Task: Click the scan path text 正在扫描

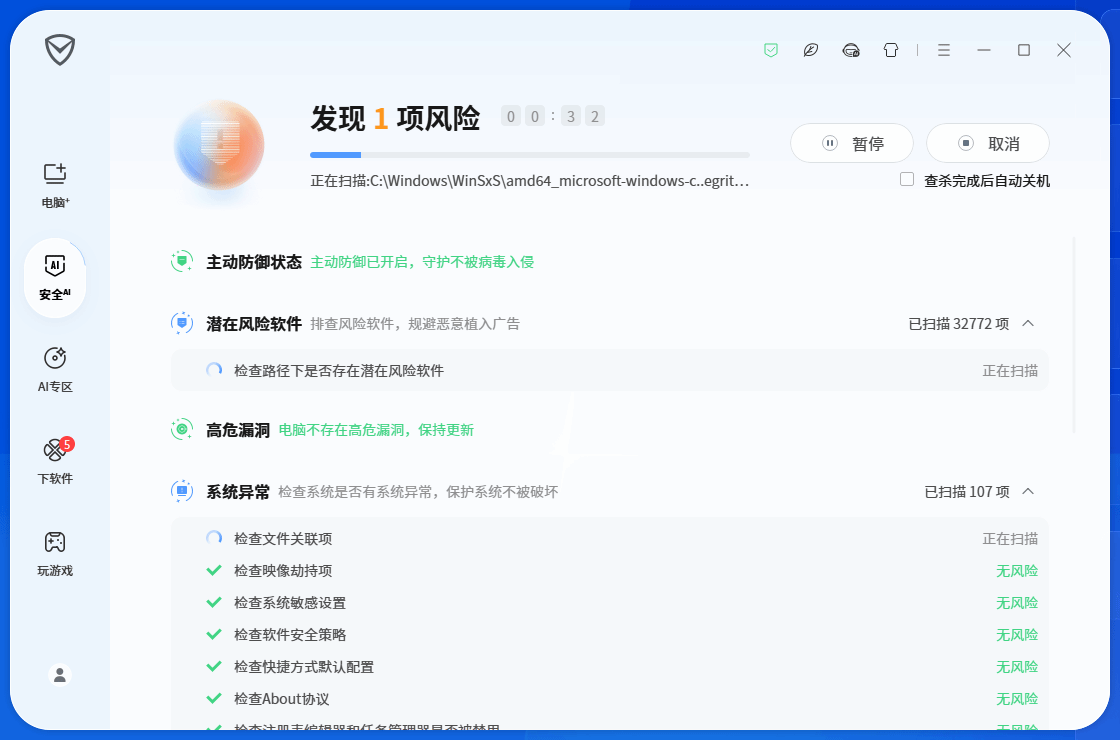Action: 529,181
